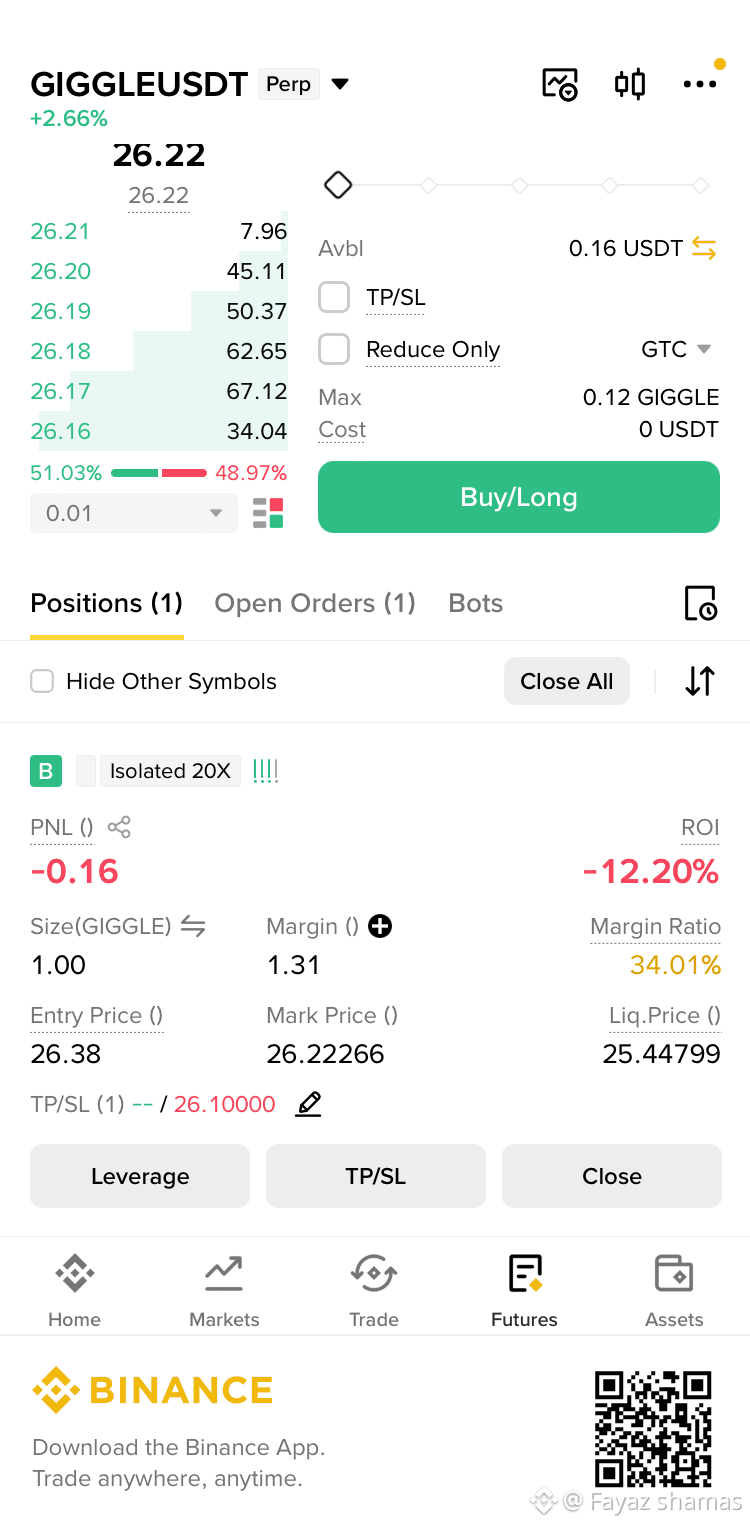This screenshot has height=1526, width=750.
Task: Enable the TP/SL checkbox
Action: [334, 297]
